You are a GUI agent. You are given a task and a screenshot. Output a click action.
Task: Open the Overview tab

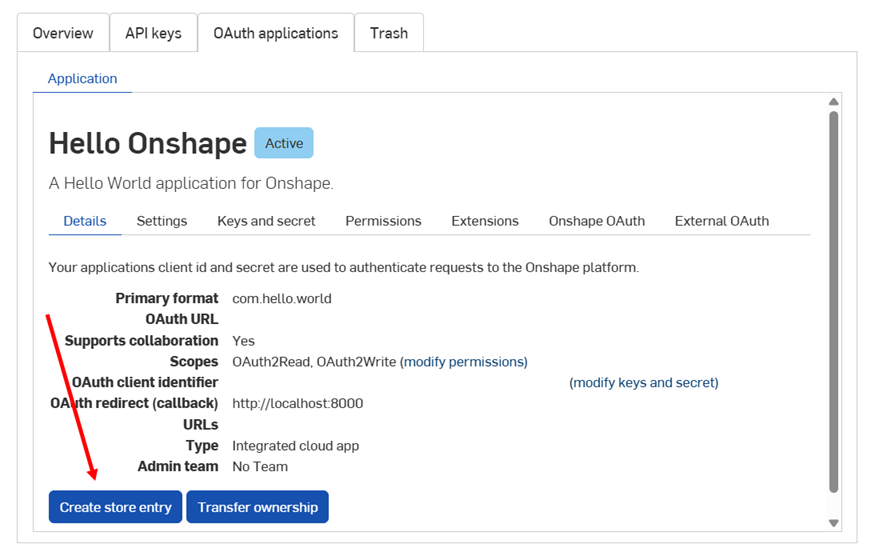pyautogui.click(x=63, y=33)
